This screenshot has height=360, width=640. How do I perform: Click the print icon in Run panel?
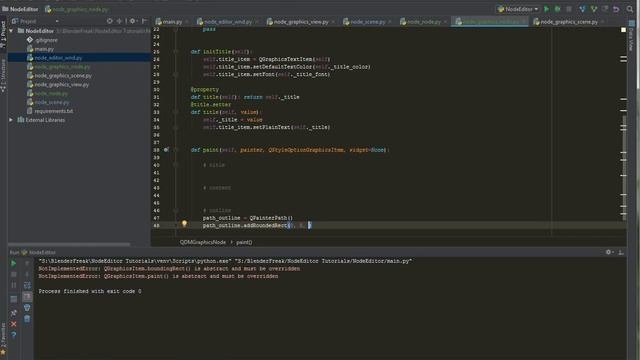click(x=27, y=307)
